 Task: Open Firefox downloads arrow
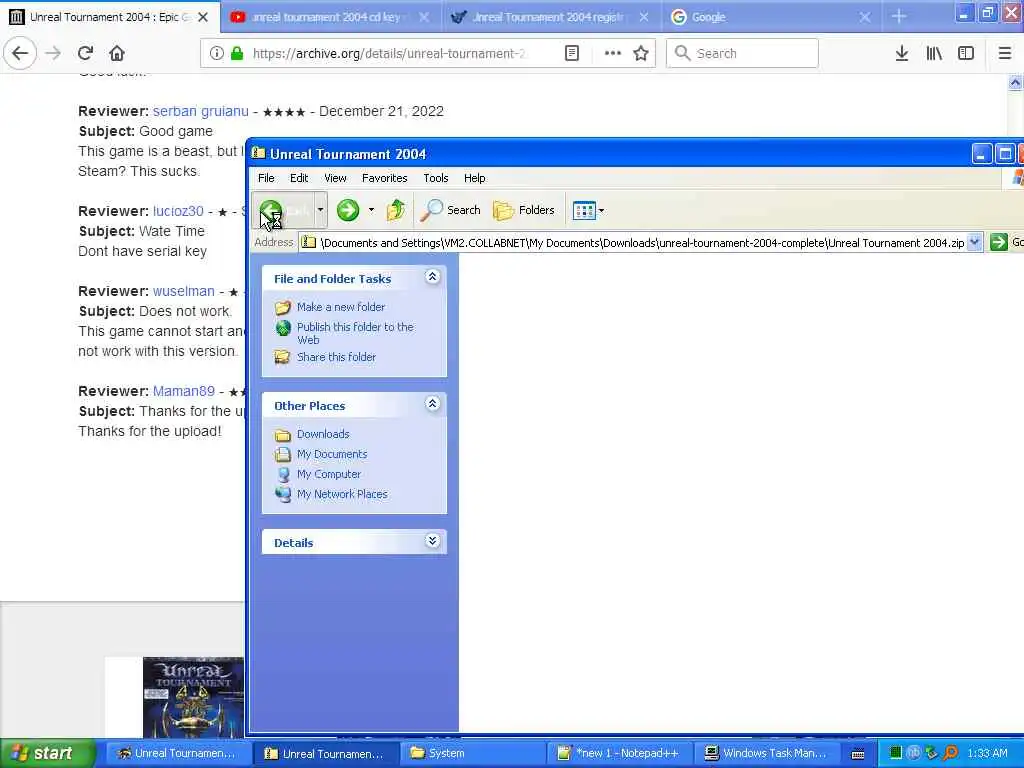coord(901,53)
